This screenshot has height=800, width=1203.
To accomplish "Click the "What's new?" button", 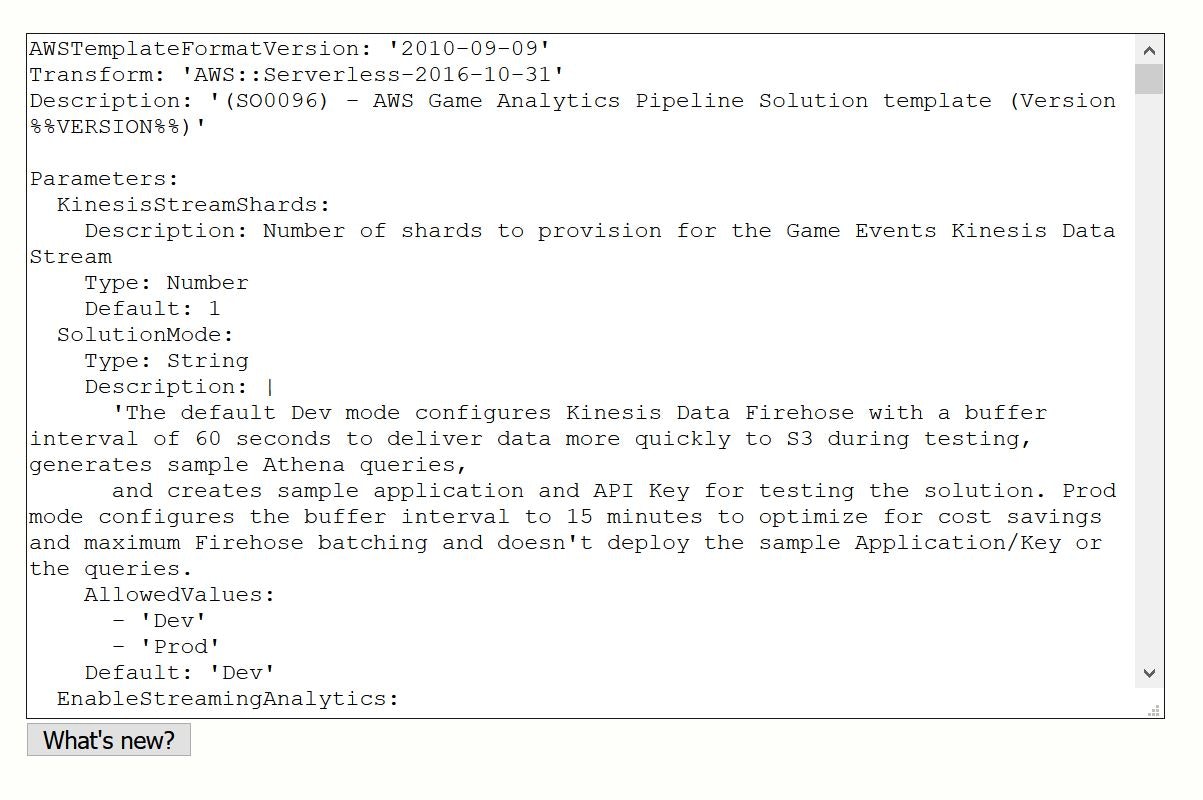I will click(108, 740).
